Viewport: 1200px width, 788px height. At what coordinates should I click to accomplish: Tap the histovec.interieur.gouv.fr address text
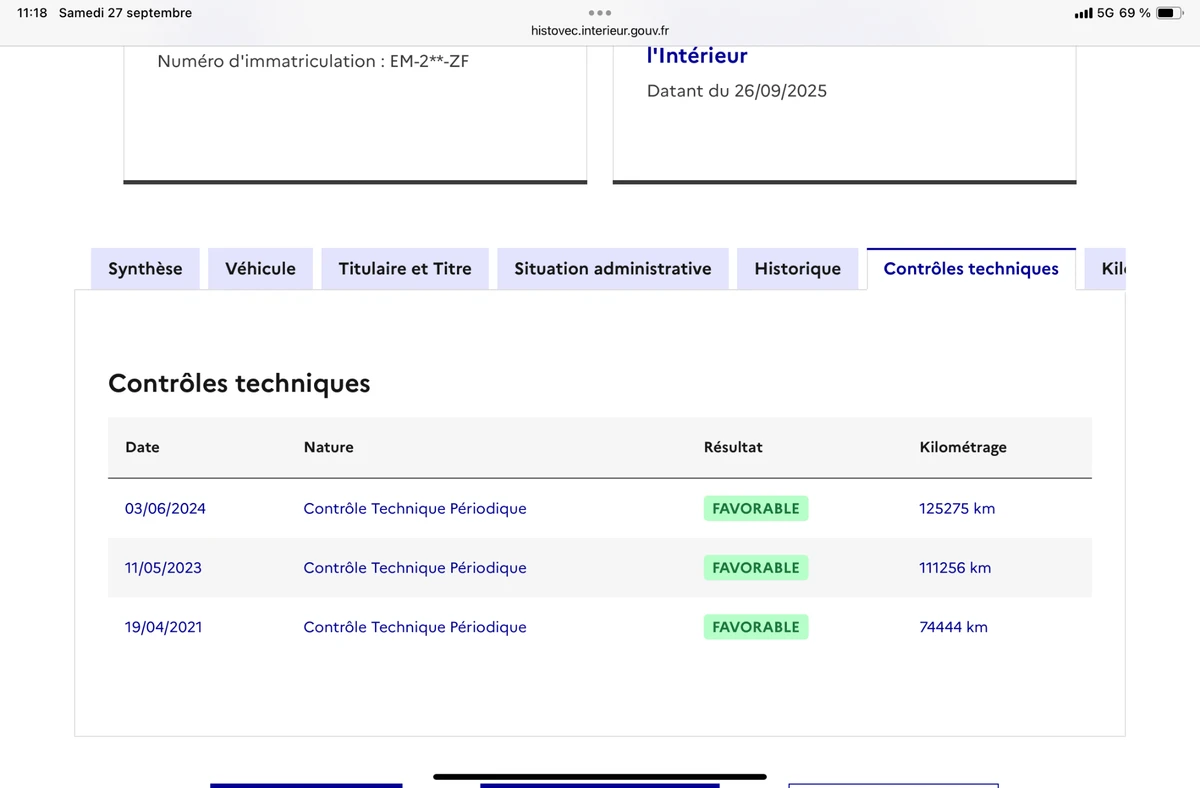coord(600,31)
